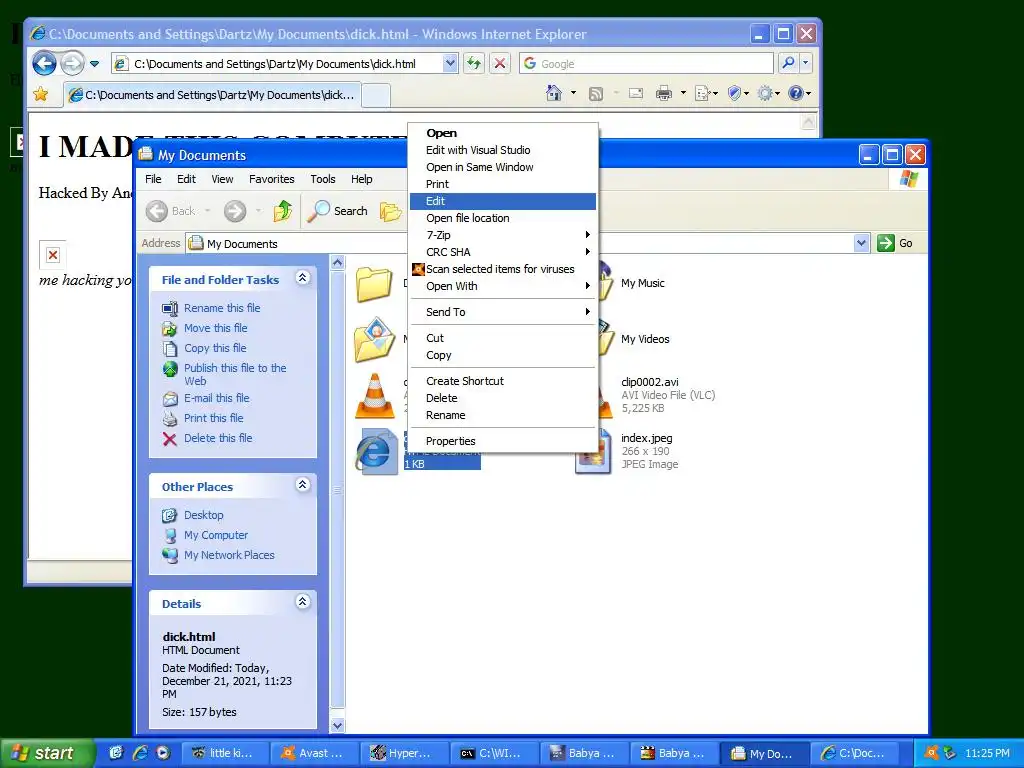Viewport: 1024px width, 768px height.
Task: Click task pane scrollbar down arrow
Action: (x=338, y=725)
